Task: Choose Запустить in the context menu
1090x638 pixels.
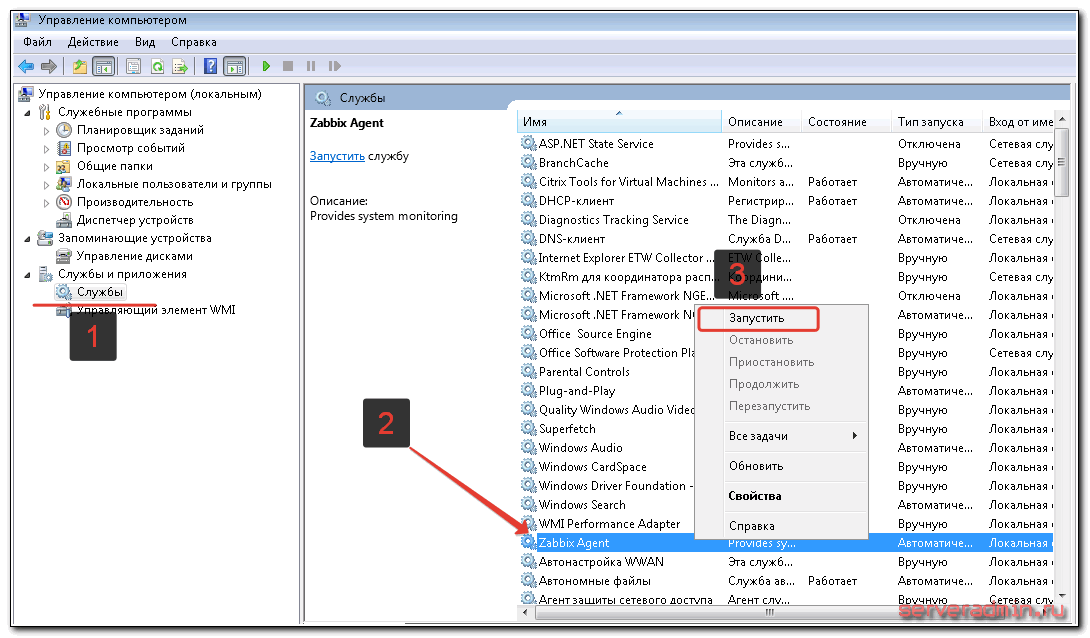Action: coord(757,318)
